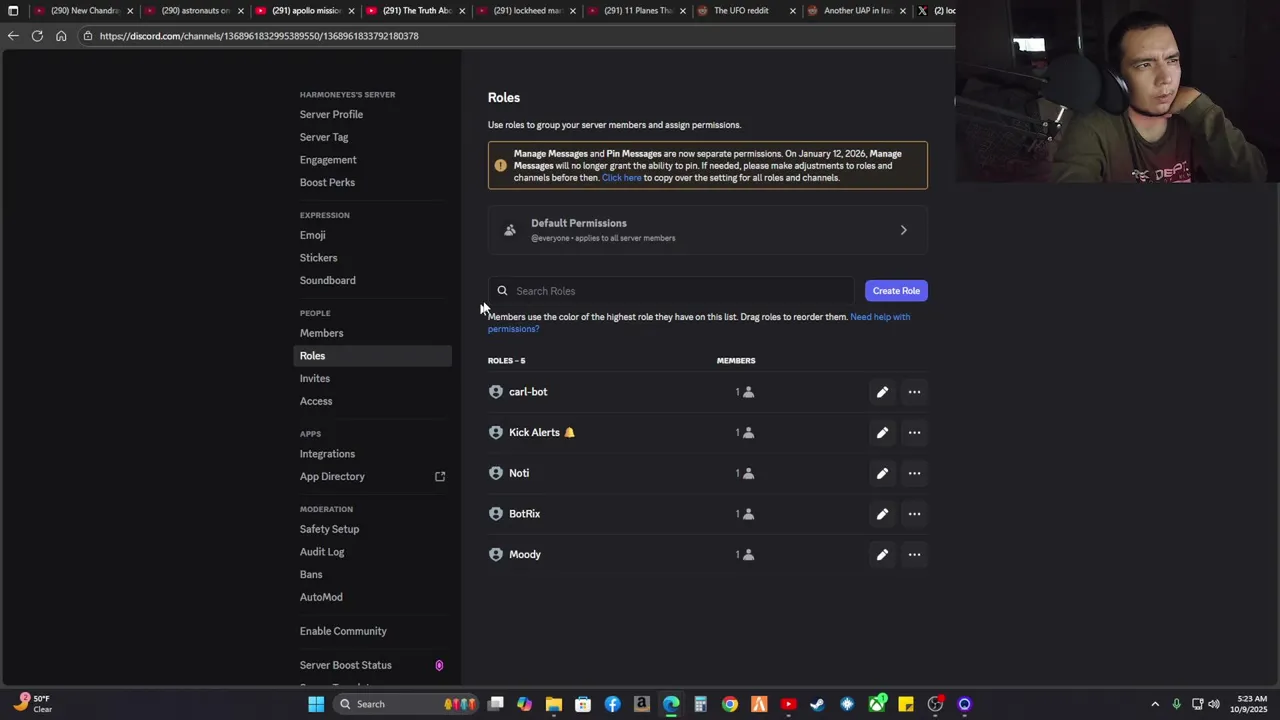
Task: Open more options for BotRix role
Action: coord(914,514)
